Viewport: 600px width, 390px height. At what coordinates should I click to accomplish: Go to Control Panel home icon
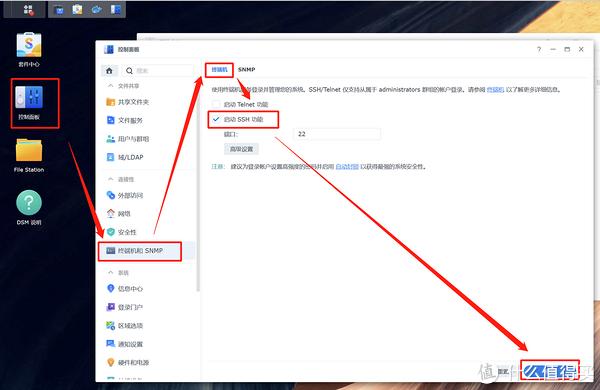(x=109, y=71)
